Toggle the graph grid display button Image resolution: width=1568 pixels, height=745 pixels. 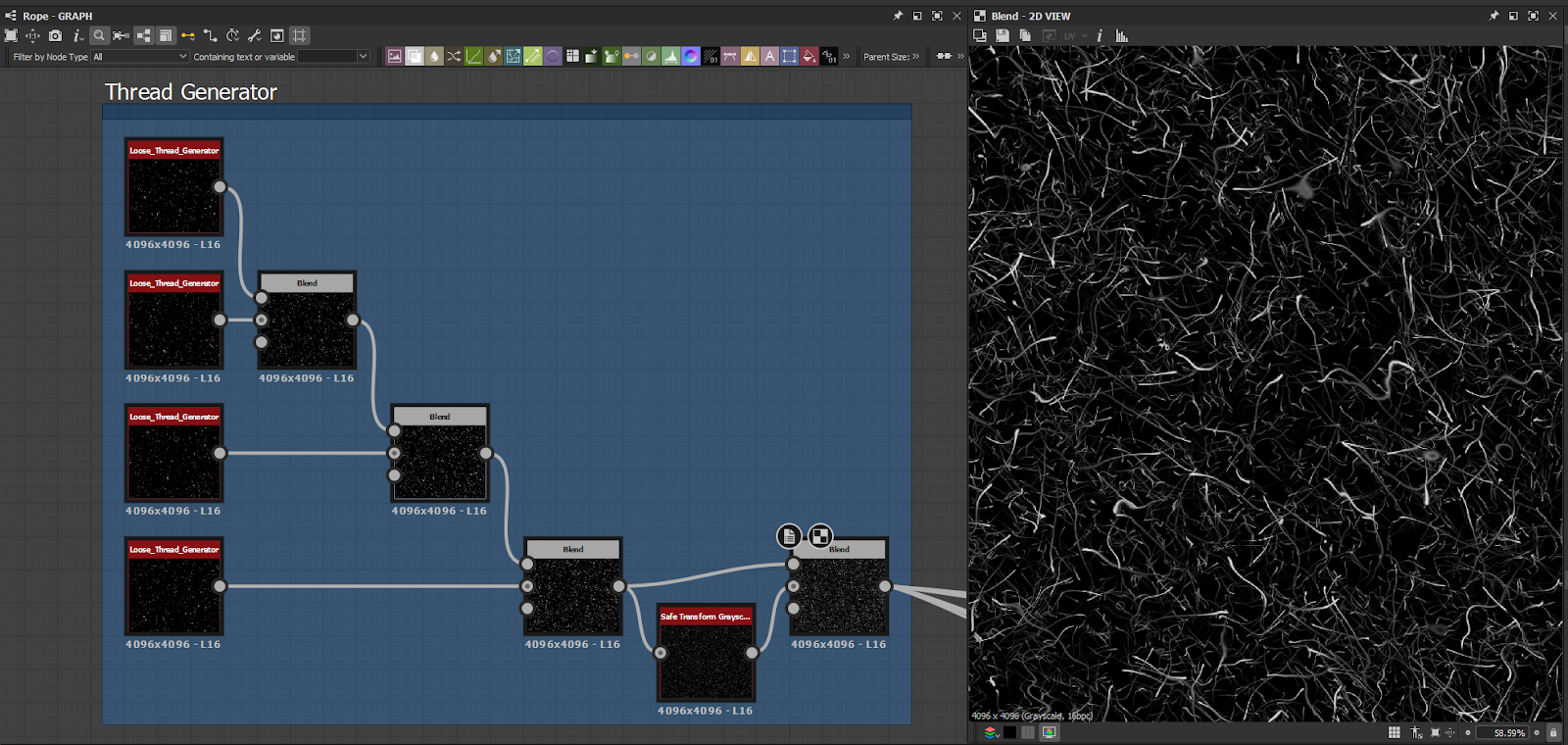pos(300,35)
